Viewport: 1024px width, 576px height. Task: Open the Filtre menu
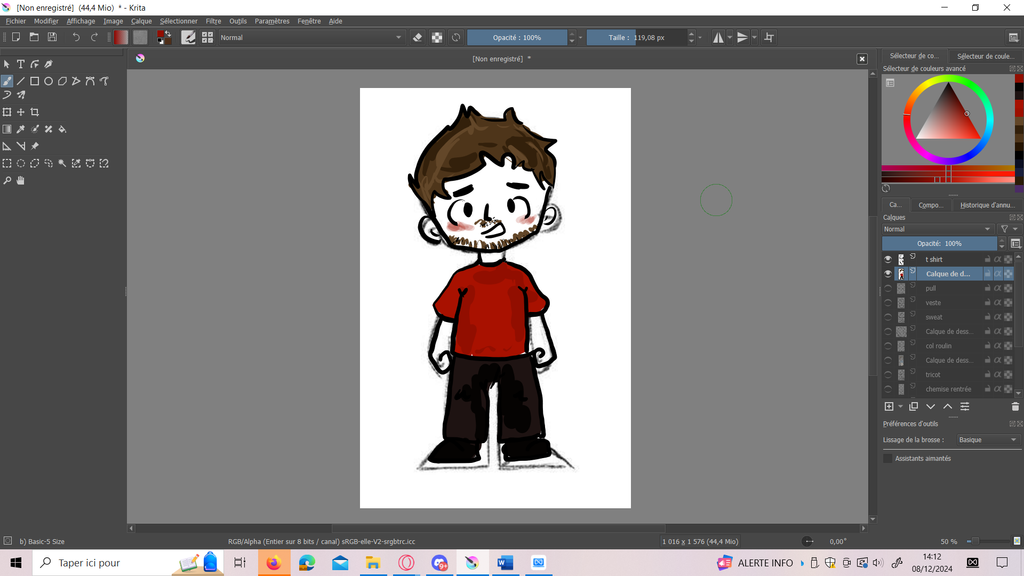point(213,21)
